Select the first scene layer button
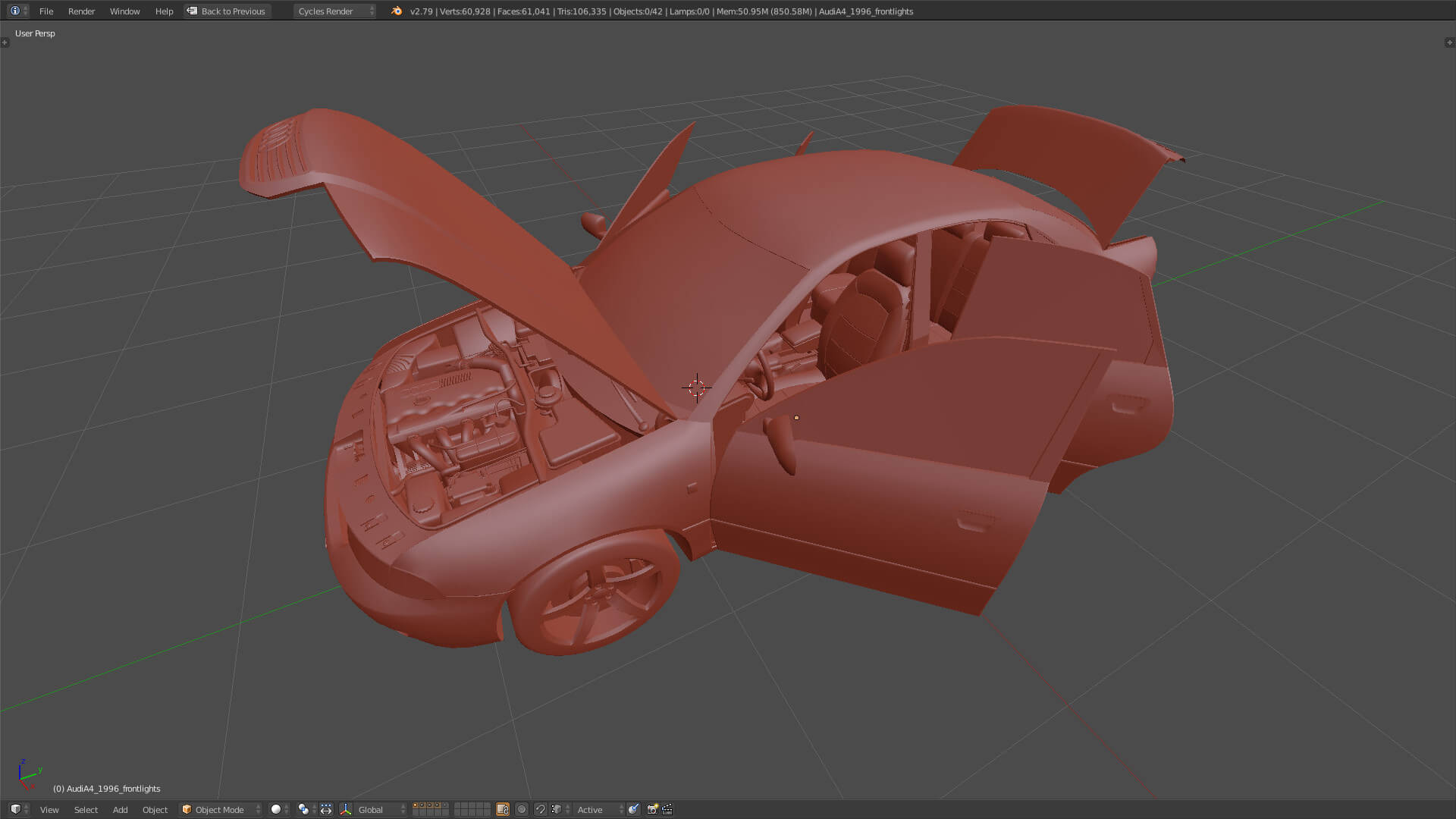Screen dimensions: 1456x819 click(416, 805)
